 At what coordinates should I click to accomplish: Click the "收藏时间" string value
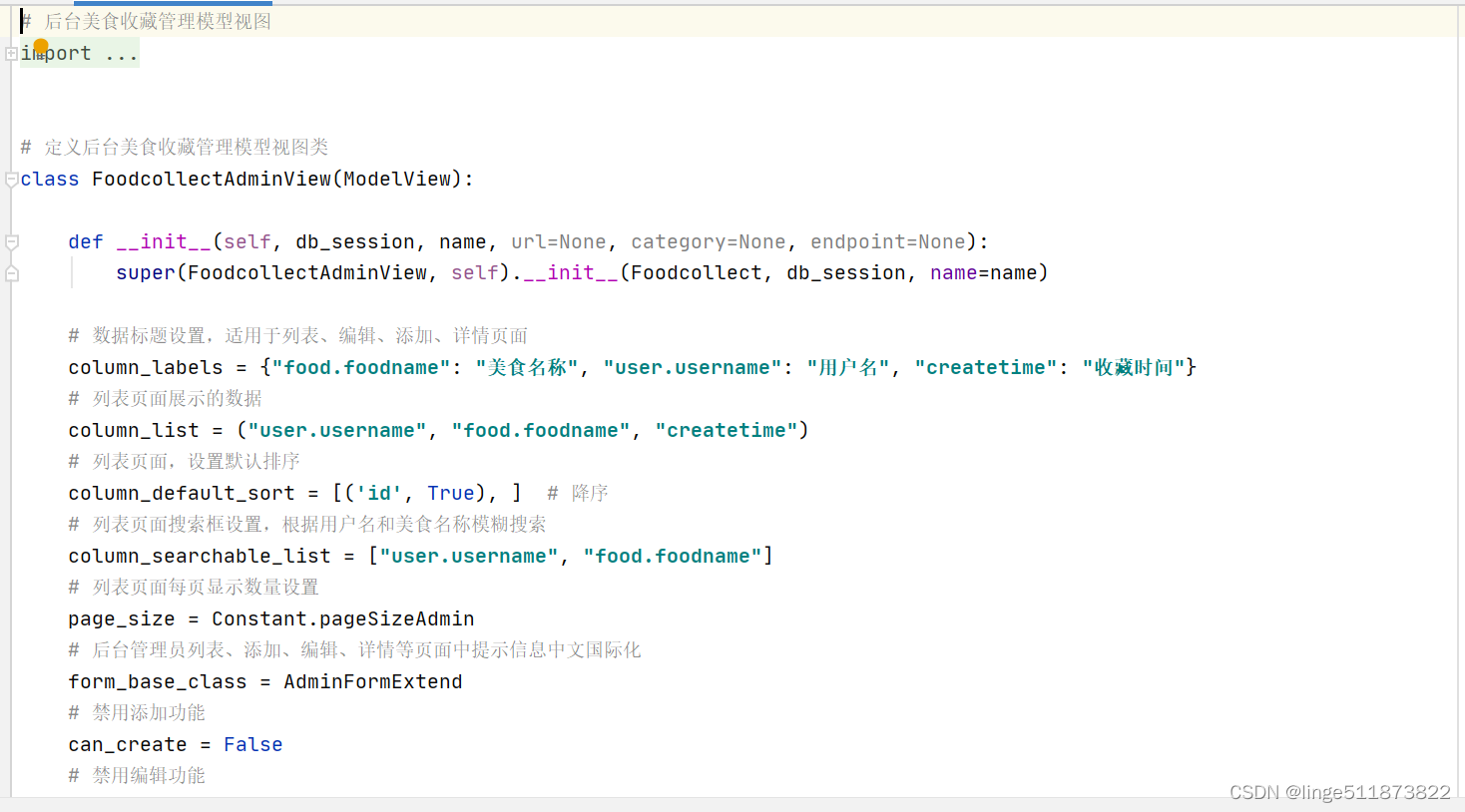pyautogui.click(x=1134, y=368)
